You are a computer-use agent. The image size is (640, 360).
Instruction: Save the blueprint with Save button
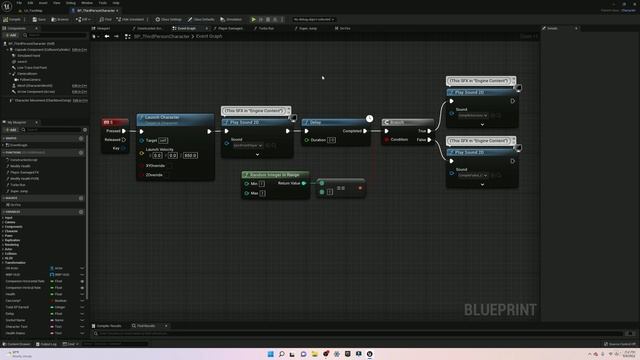tap(39, 19)
